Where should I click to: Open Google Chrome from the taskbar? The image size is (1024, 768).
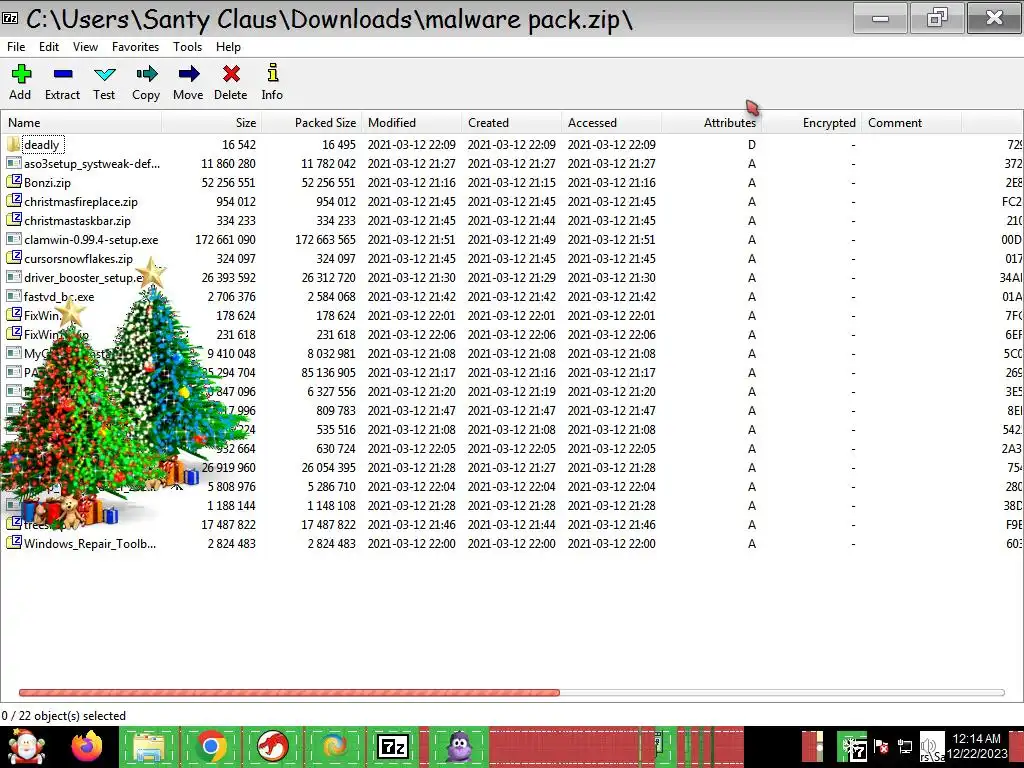(210, 746)
